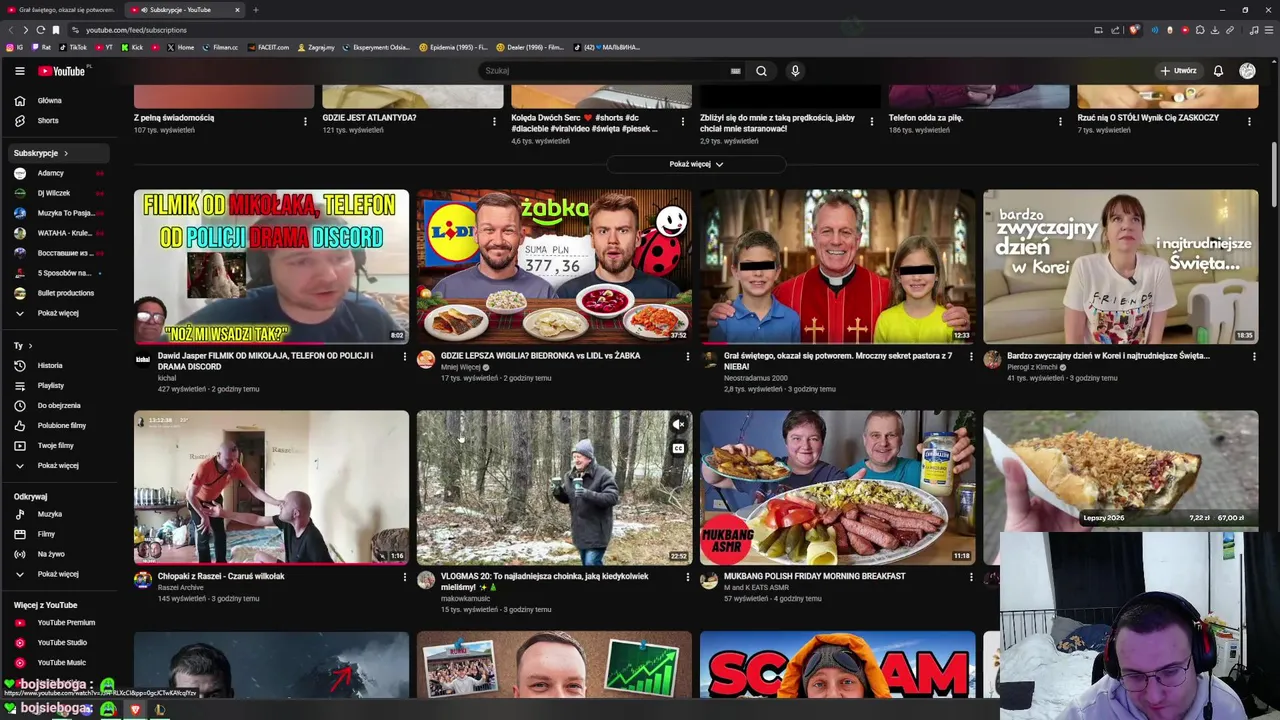Click the address bar URL

(x=136, y=30)
